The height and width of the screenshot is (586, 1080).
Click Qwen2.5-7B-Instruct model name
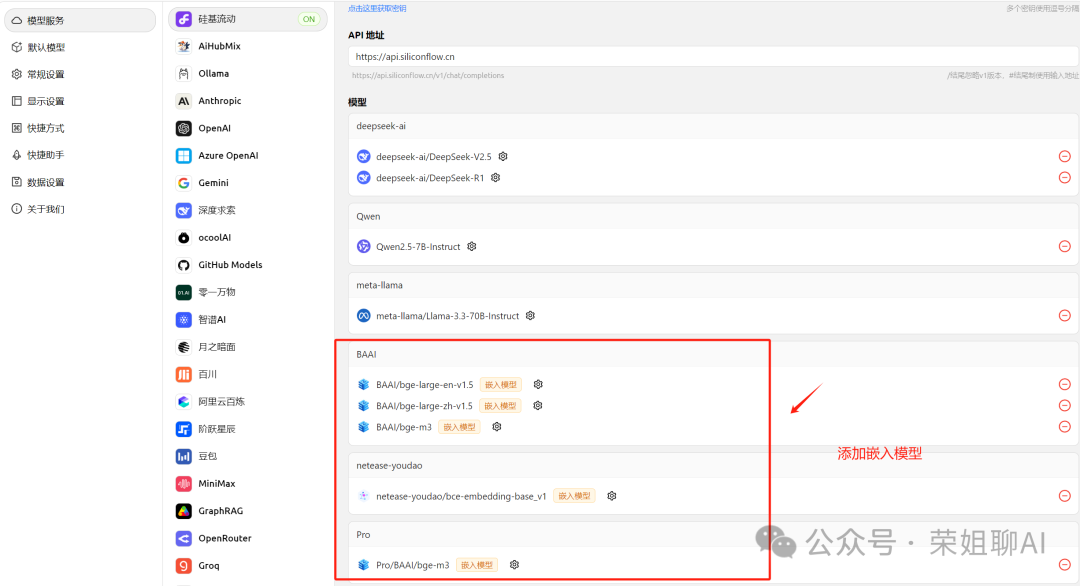click(x=418, y=247)
